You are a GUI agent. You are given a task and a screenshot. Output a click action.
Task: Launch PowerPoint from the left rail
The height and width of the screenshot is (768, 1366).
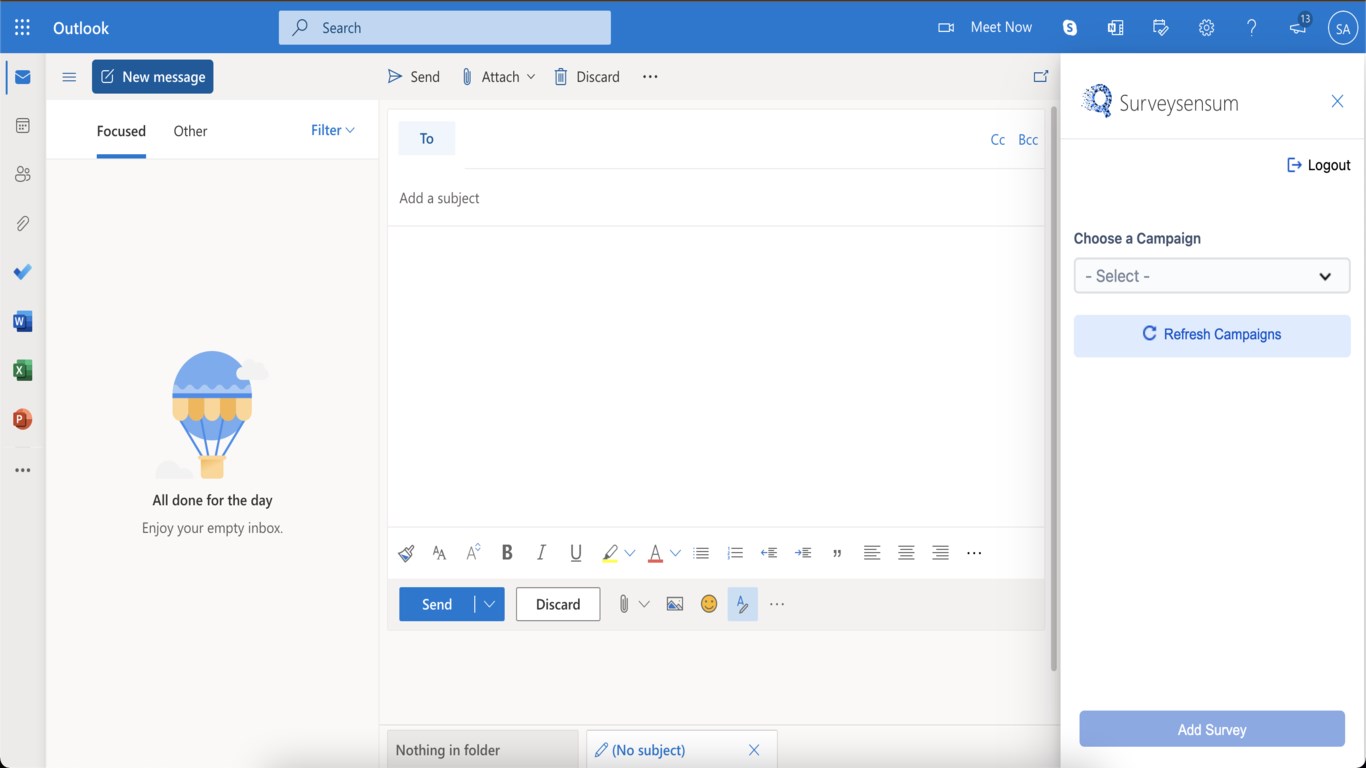pos(22,419)
